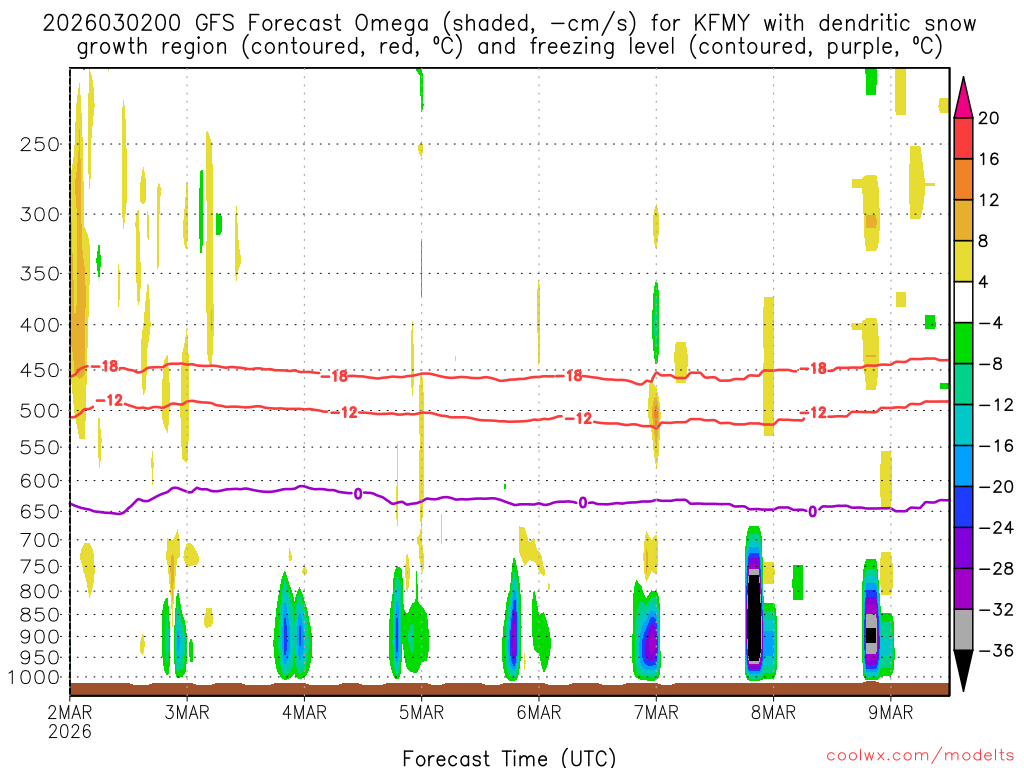Click the brown ground surface bar at the bottom
1024x768 pixels.
(509, 688)
